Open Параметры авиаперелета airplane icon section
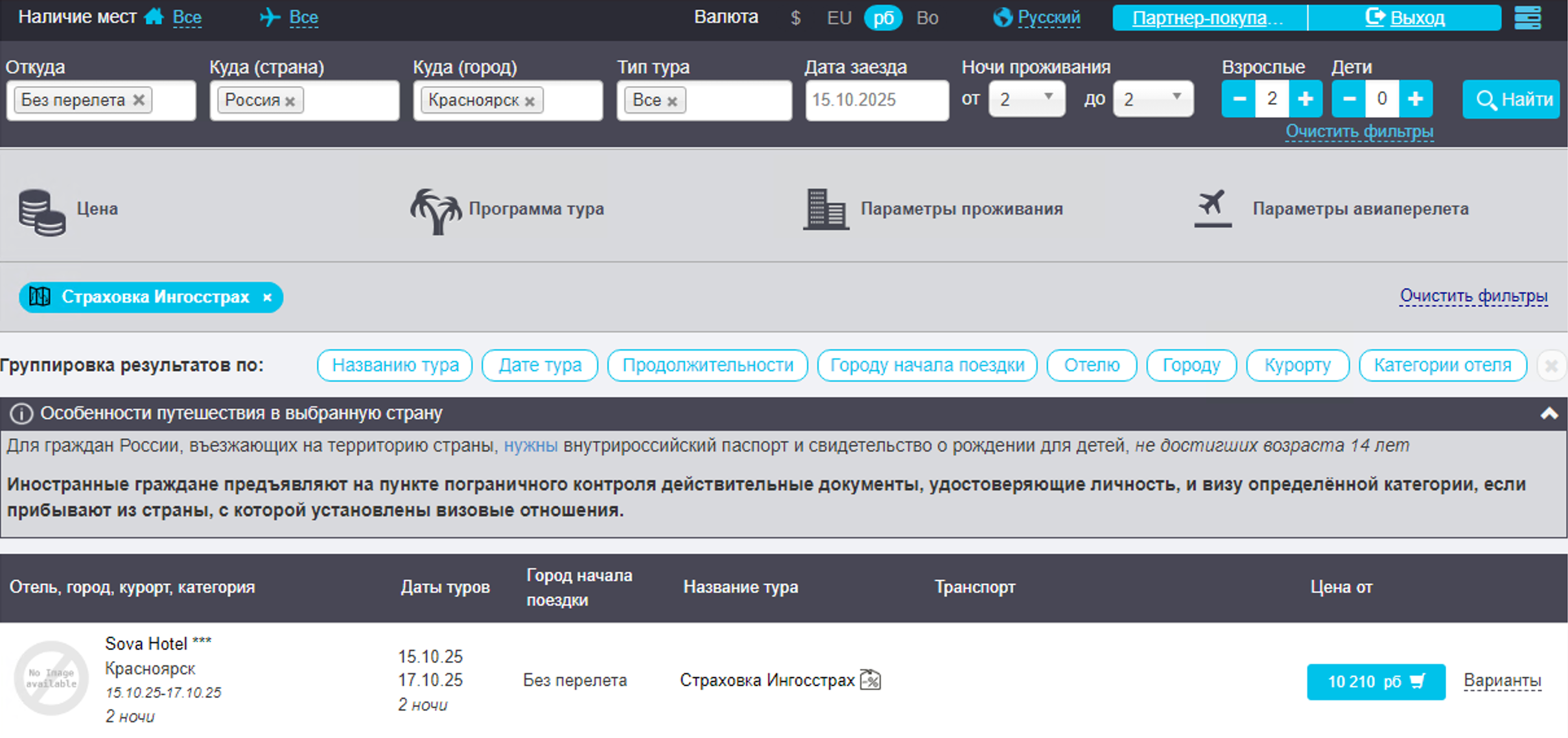This screenshot has width=1568, height=738. click(1331, 209)
